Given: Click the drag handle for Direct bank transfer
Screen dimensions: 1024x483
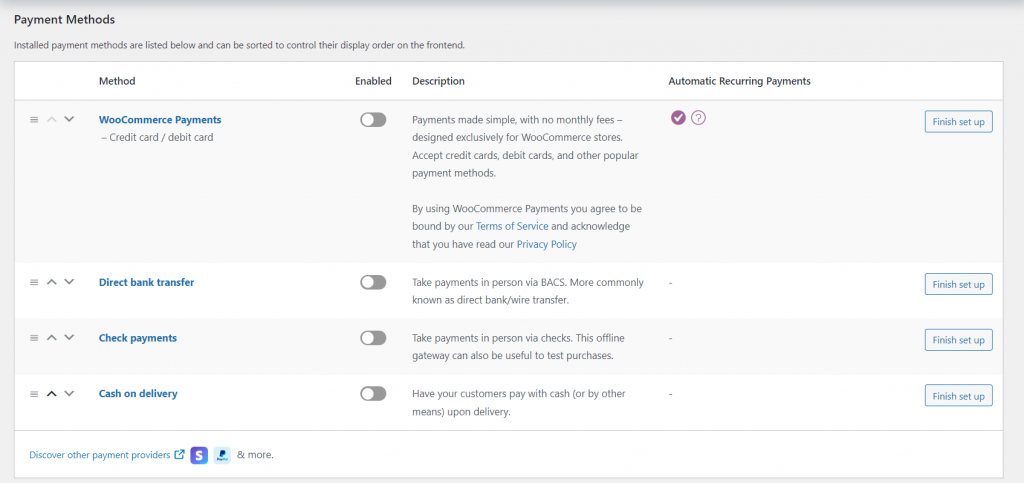Looking at the screenshot, I should (x=34, y=282).
